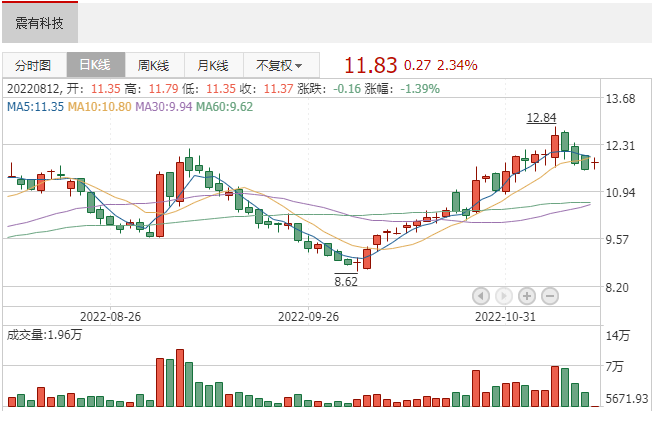Open the 月K线 monthly chart tab
Viewport: 655px width, 433px height.
pyautogui.click(x=213, y=65)
